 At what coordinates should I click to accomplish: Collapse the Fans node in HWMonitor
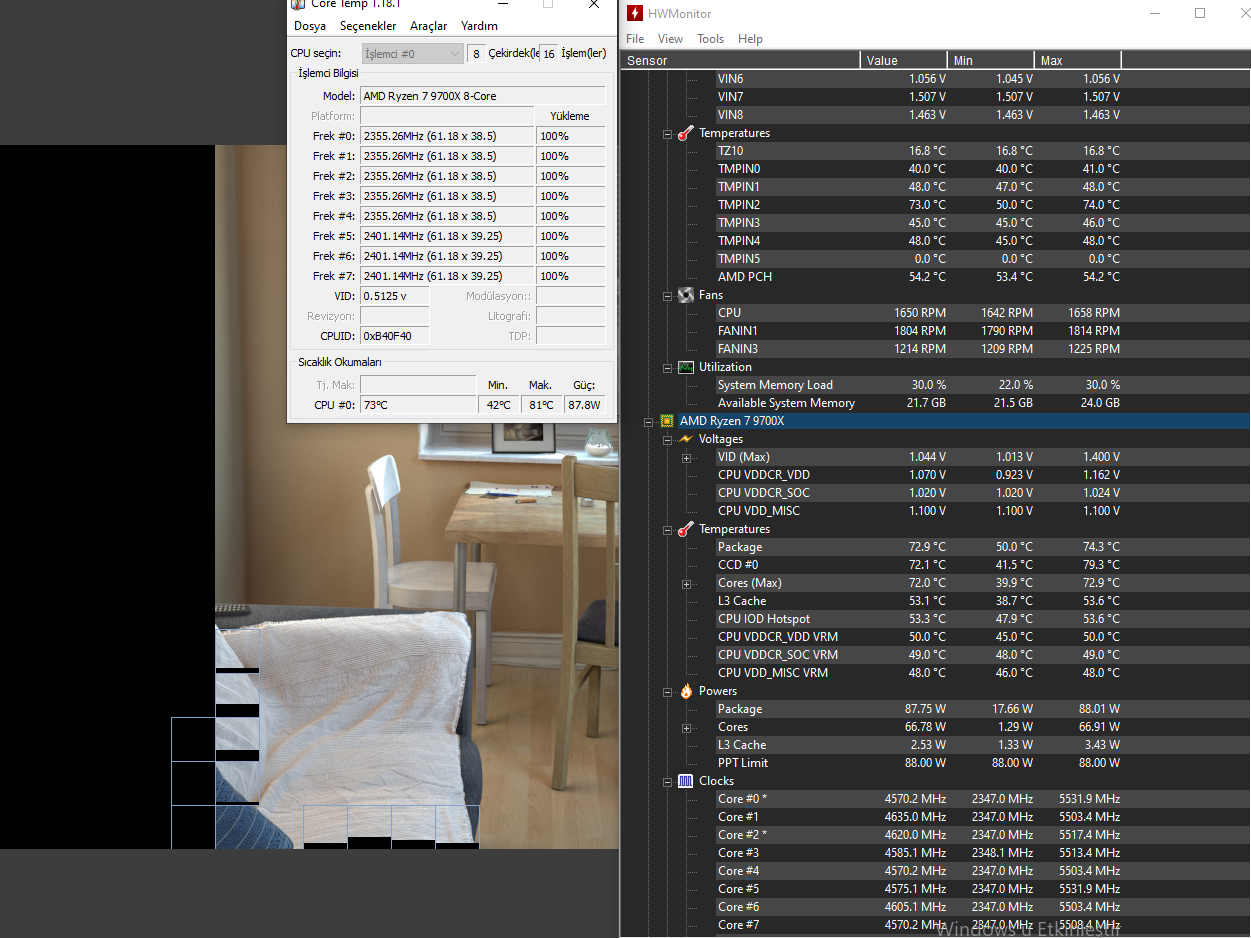[668, 296]
